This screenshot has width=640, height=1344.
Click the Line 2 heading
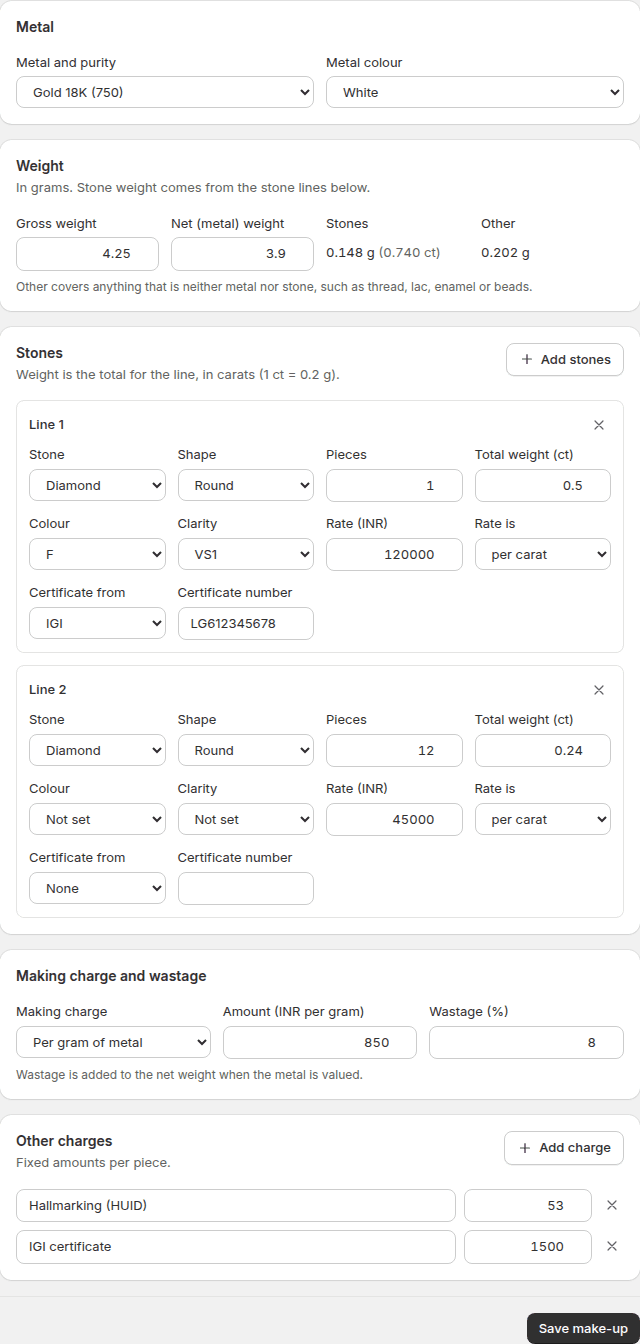tap(47, 689)
